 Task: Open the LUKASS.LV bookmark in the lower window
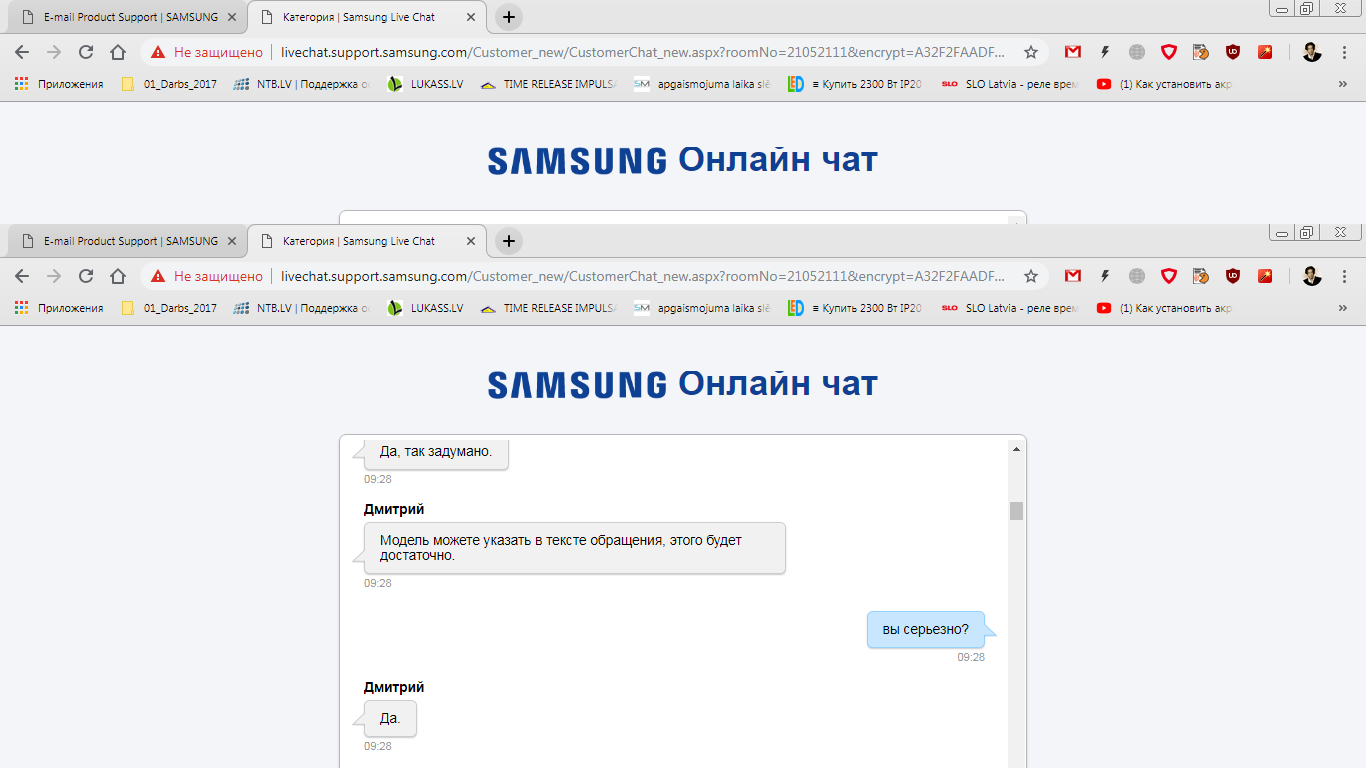tap(425, 308)
